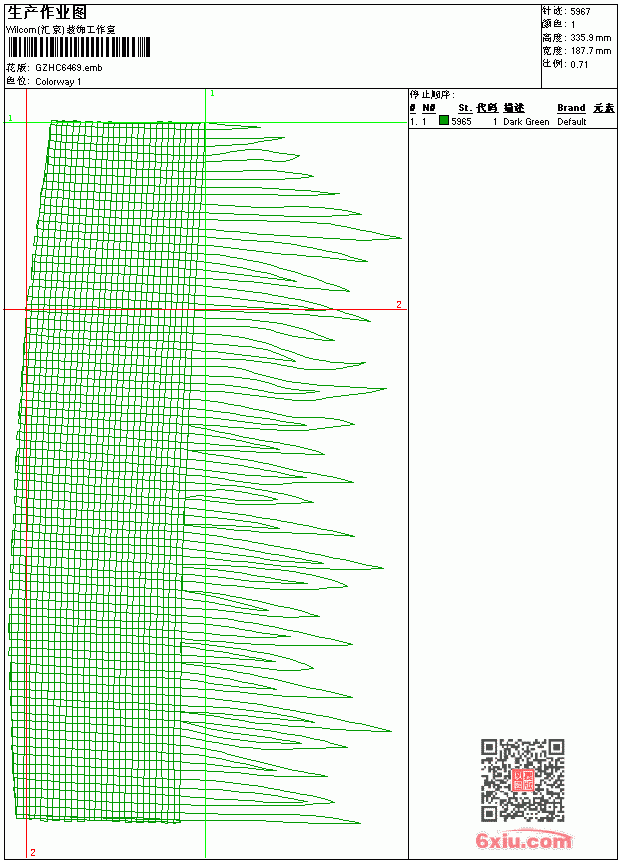Click the red marker 2 at crosshair right end
This screenshot has width=620, height=860.
click(399, 304)
